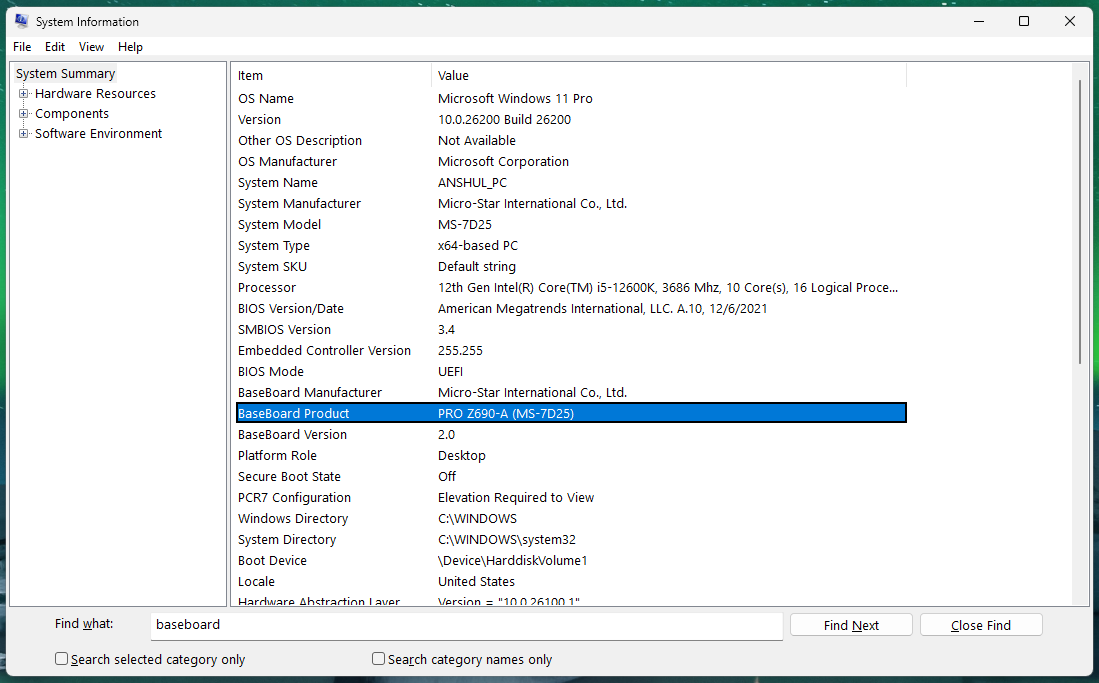
Task: Select the Version row item
Action: 571,119
